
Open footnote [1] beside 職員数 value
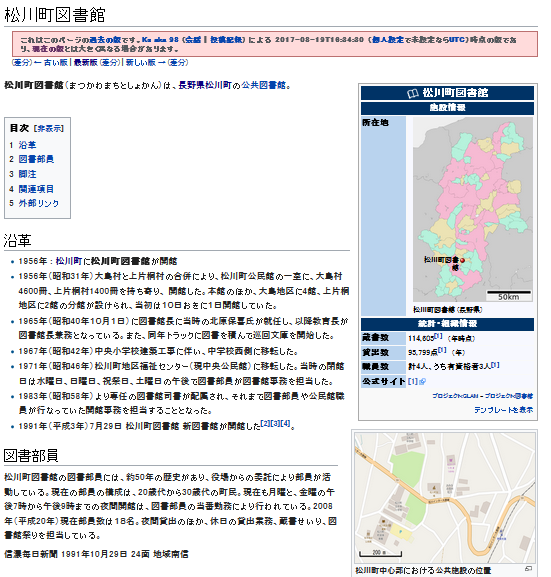pos(495,365)
